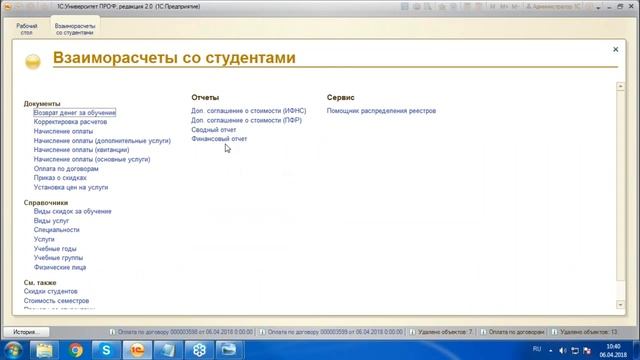Open Начисление оплаты link
640x360 pixels.
point(63,131)
